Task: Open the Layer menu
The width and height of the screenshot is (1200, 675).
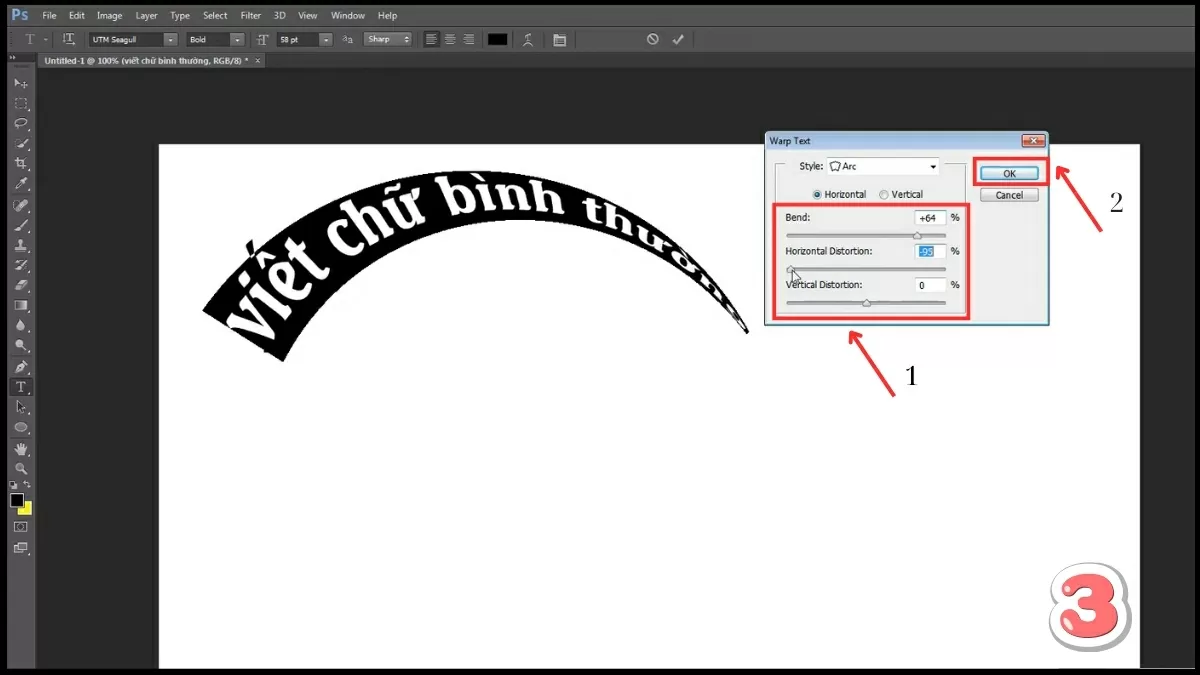Action: [x=146, y=16]
